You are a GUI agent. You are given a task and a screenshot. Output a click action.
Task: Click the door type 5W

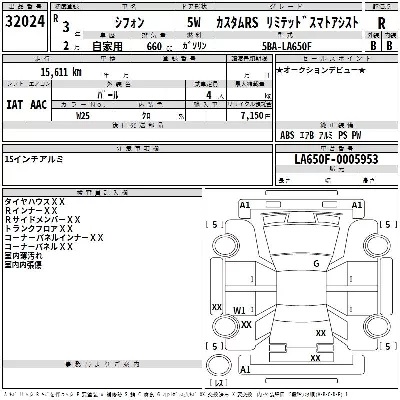tap(194, 23)
